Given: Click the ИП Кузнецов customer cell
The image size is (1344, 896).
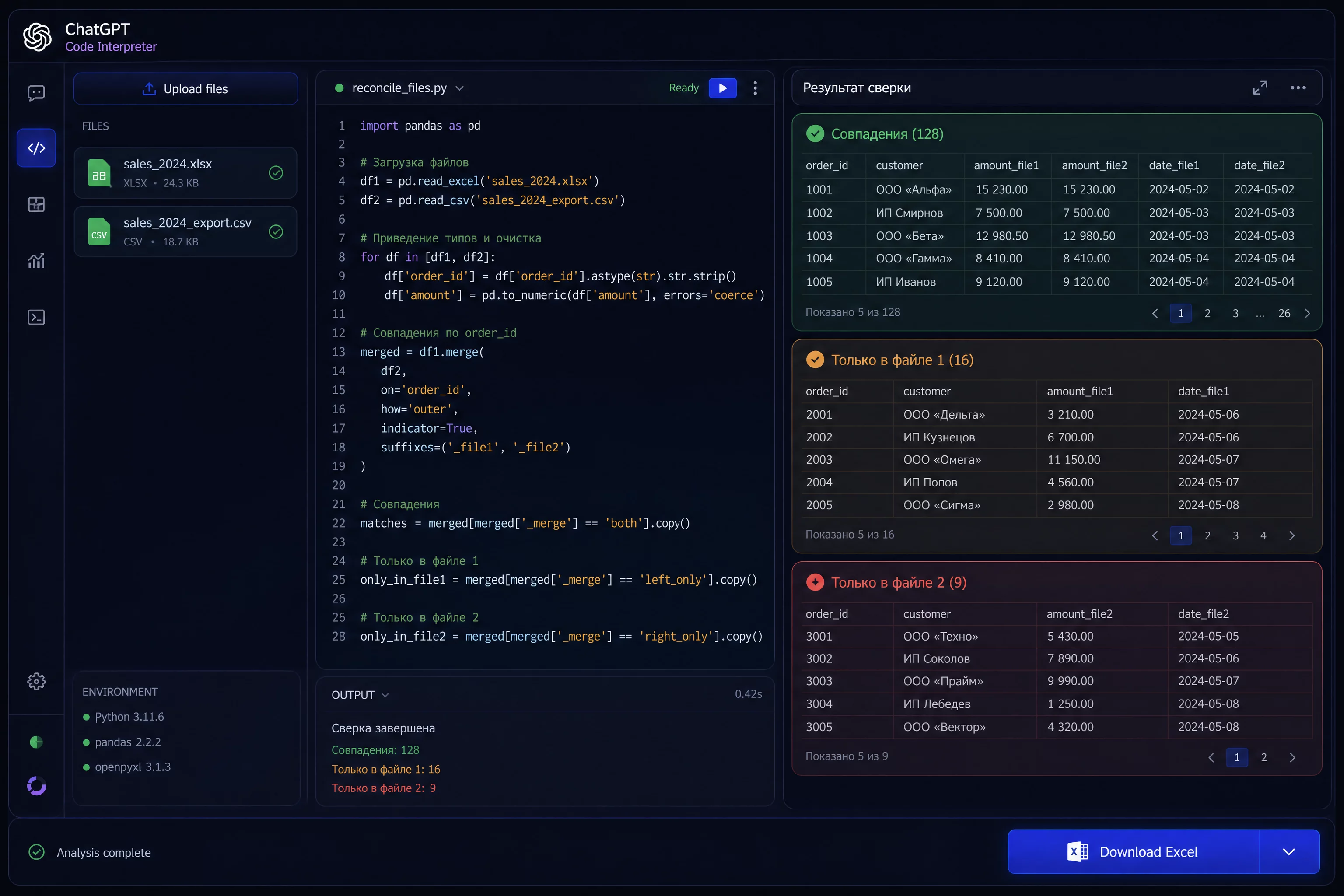Looking at the screenshot, I should [939, 437].
